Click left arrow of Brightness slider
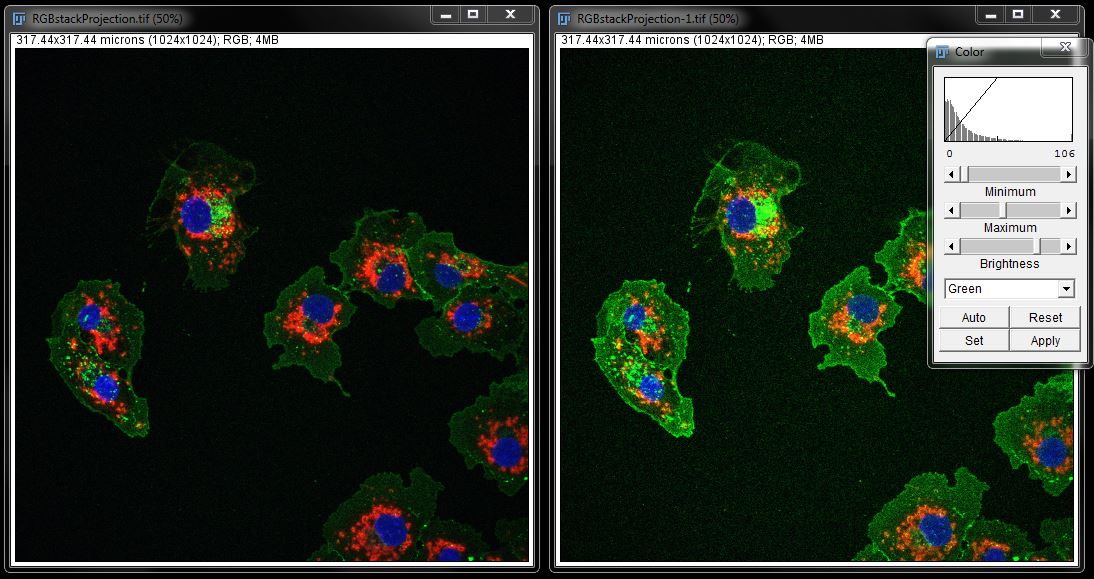This screenshot has height=579, width=1094. click(x=952, y=246)
